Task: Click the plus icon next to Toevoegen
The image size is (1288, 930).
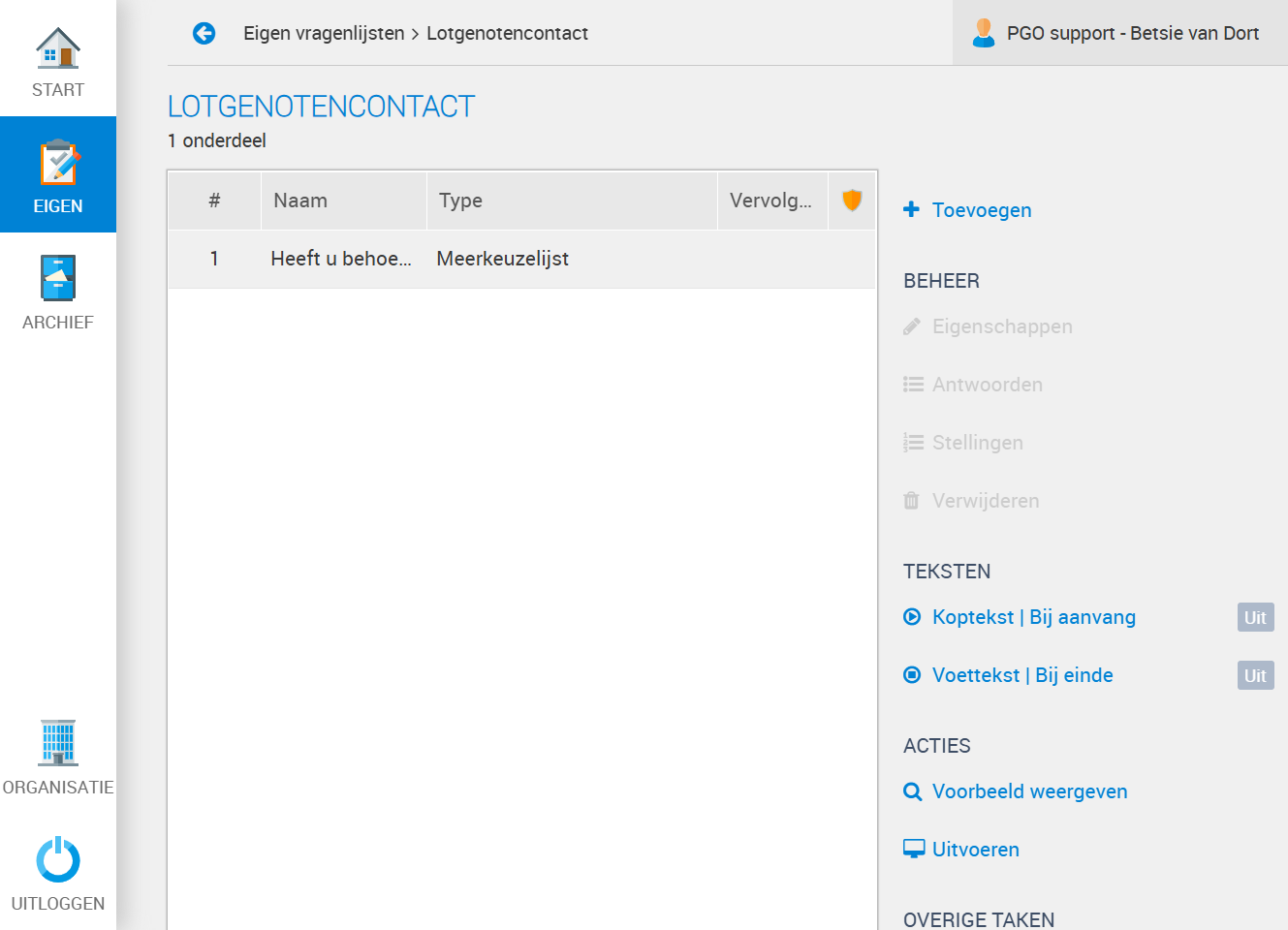Action: [x=911, y=209]
